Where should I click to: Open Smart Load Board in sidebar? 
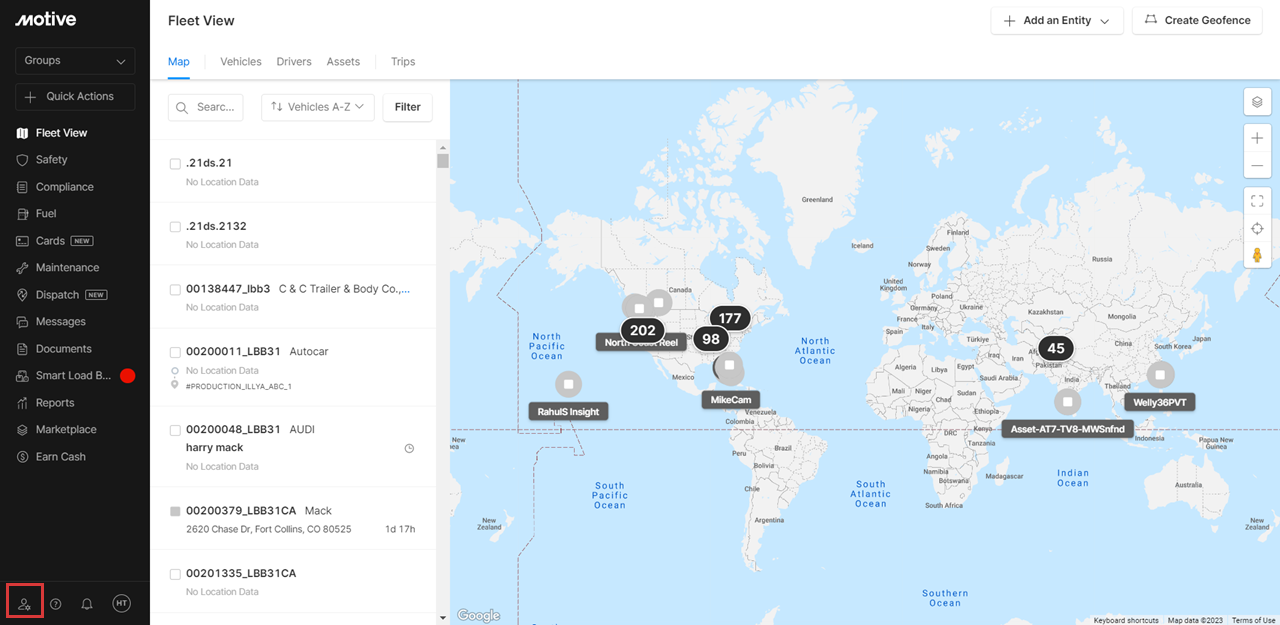click(73, 376)
